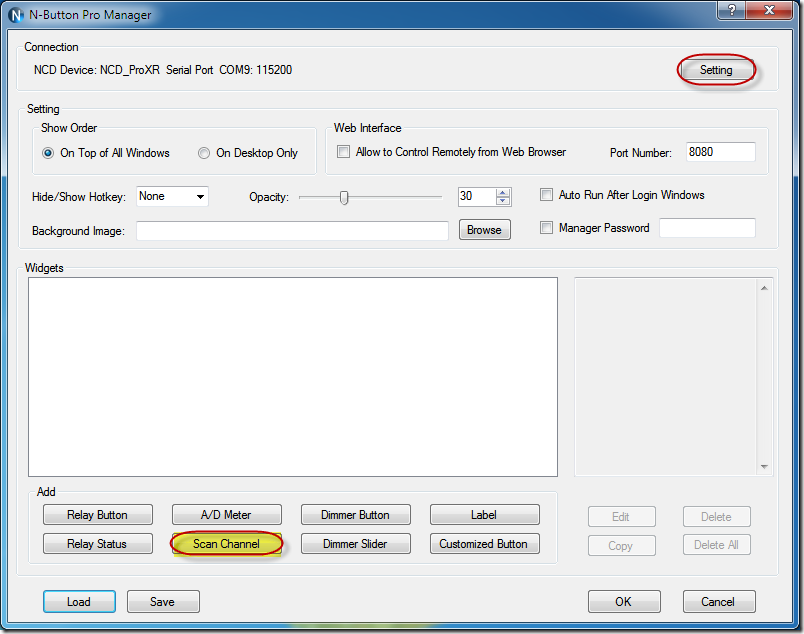Click the NCD Device connection info text
Screen dimensions: 804x634
163,70
